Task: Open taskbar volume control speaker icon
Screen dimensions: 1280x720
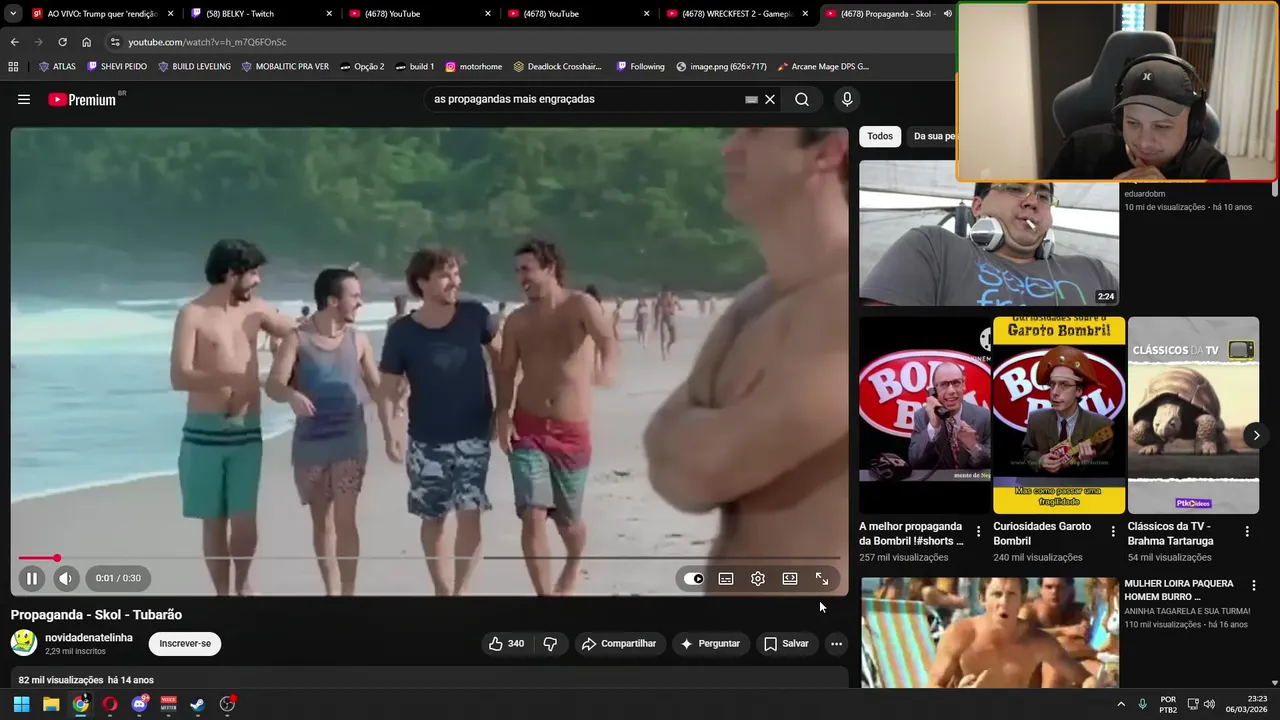Action: pyautogui.click(x=1210, y=704)
